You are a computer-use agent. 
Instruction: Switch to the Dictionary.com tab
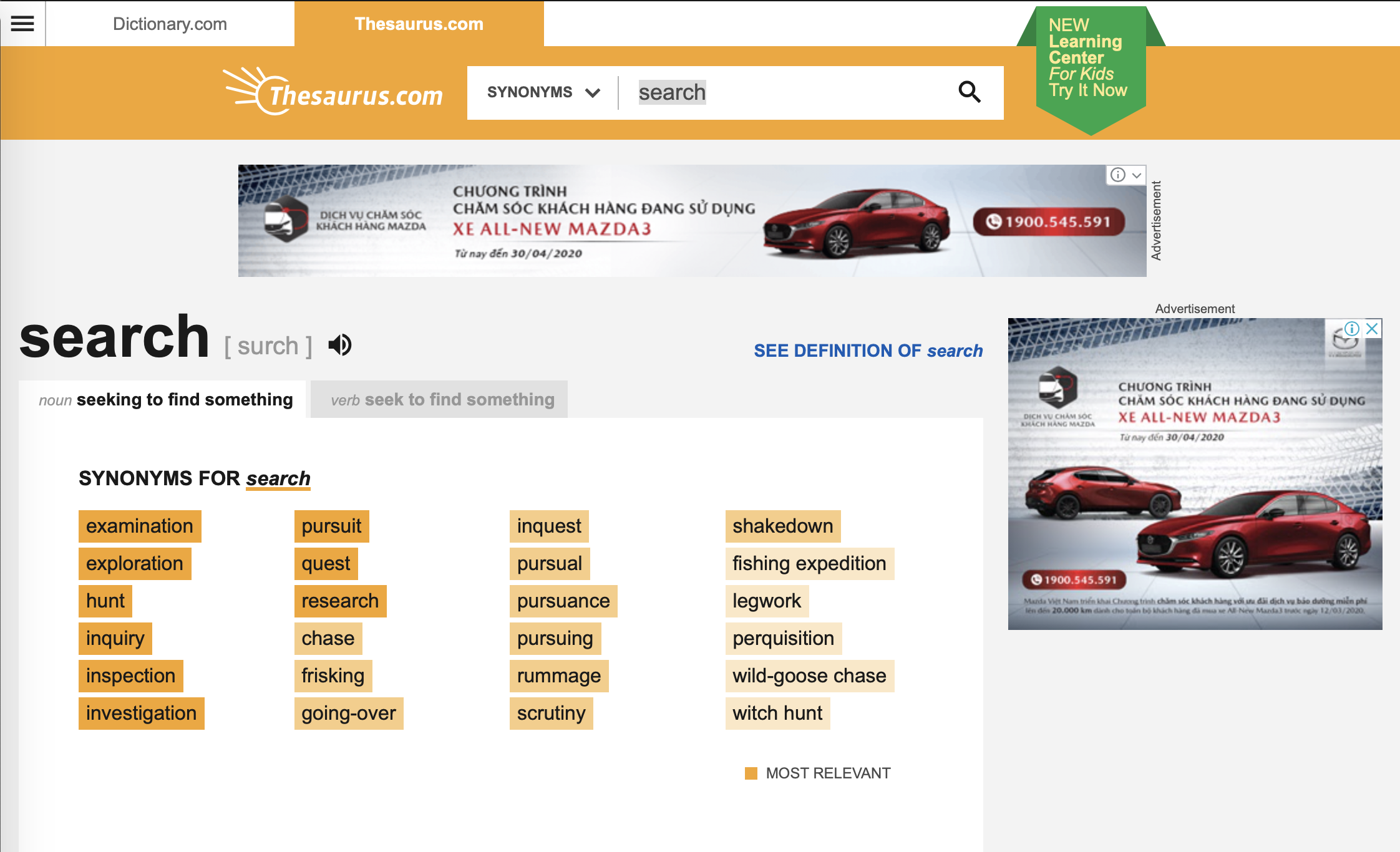170,24
